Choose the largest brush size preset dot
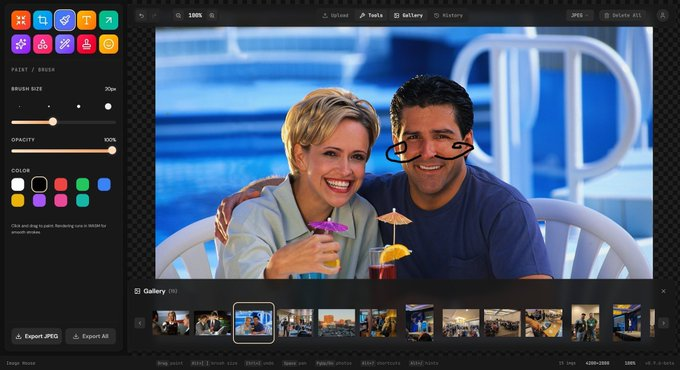Image resolution: width=680 pixels, height=370 pixels. (108, 106)
